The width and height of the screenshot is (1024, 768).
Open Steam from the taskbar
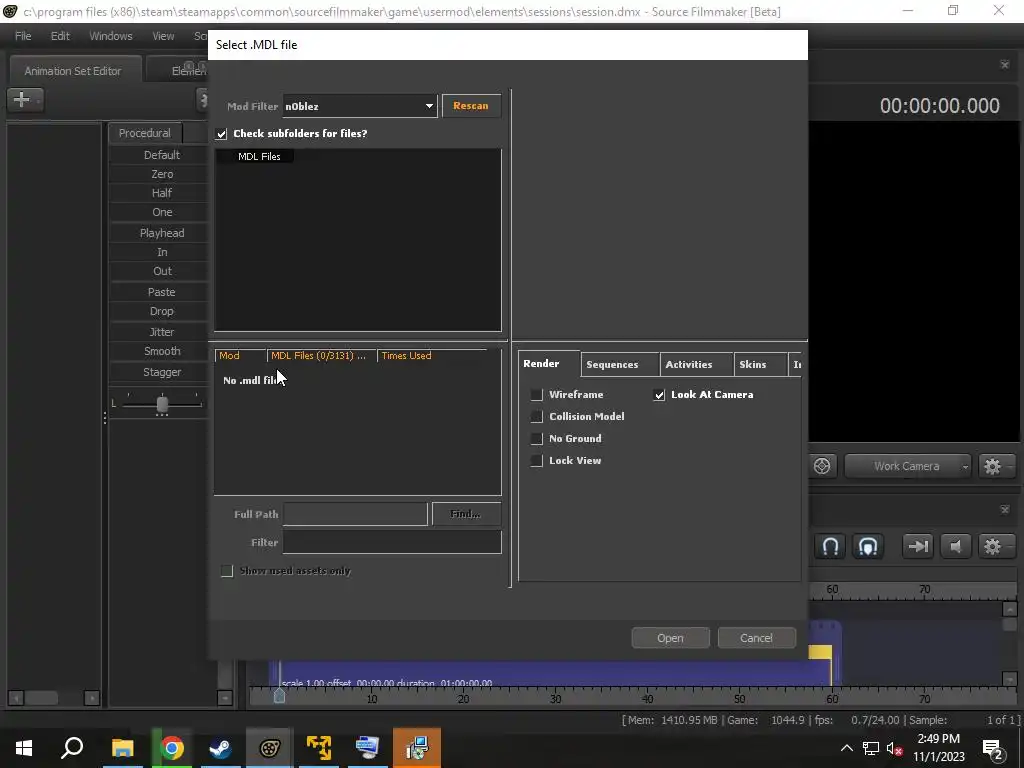[220, 748]
